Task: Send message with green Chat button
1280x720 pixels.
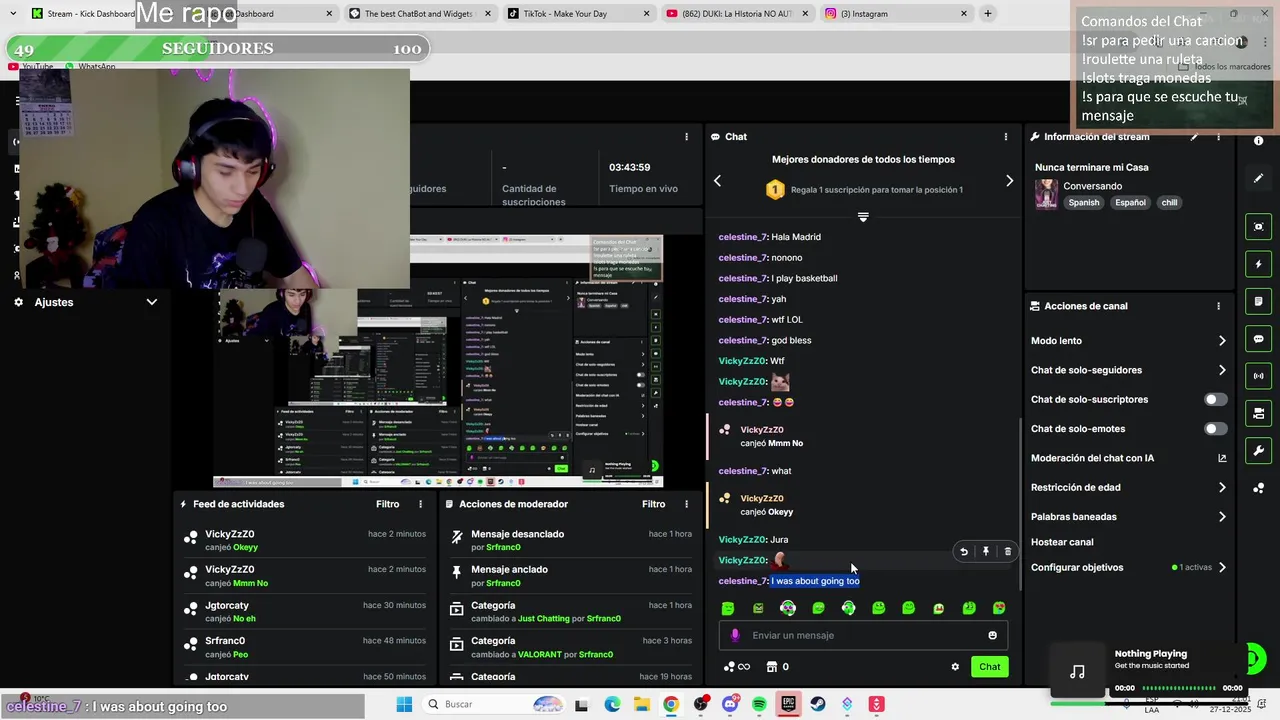Action: (x=989, y=667)
